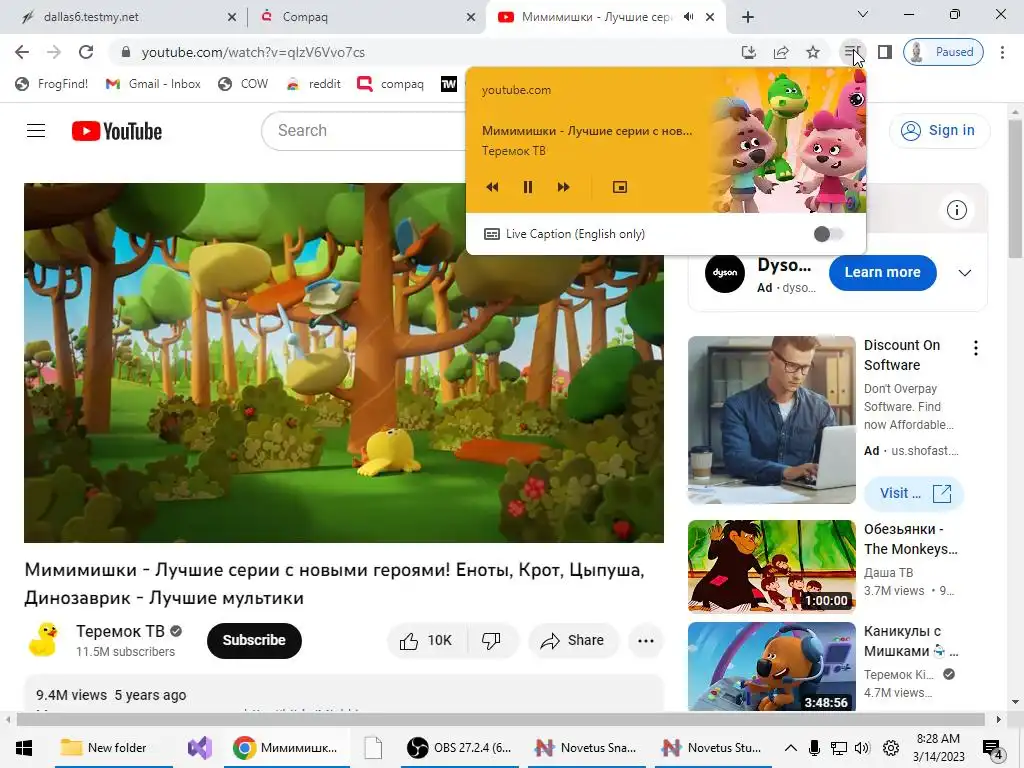Viewport: 1024px width, 768px height.
Task: Click Learn more on Dyson ad
Action: (x=882, y=272)
